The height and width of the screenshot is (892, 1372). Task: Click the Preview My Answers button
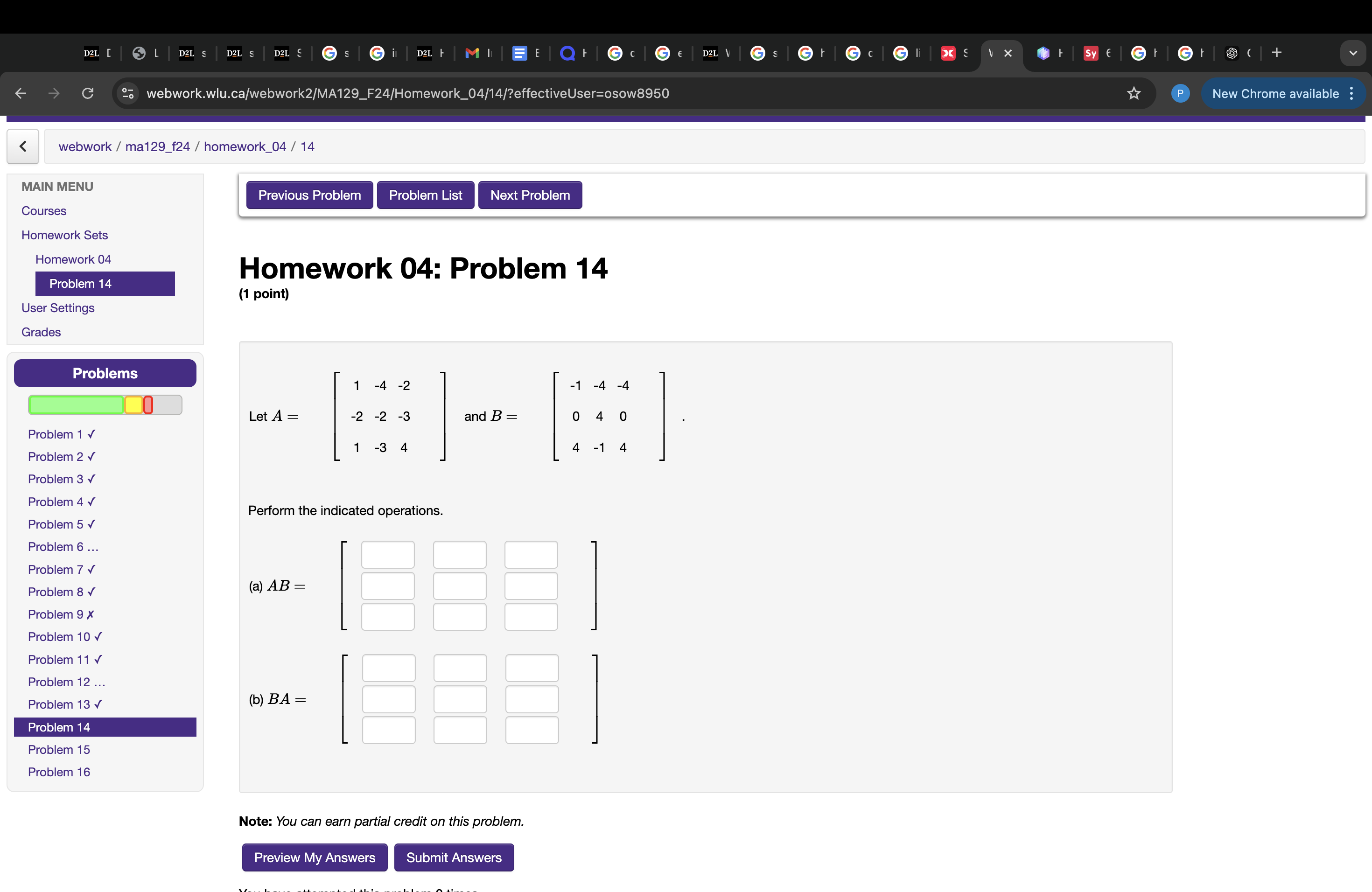point(315,857)
